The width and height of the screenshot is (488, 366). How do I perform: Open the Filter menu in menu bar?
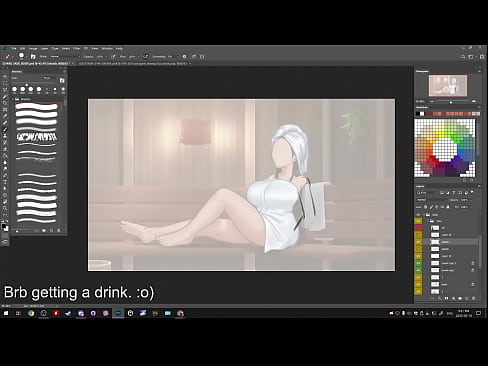coord(77,48)
